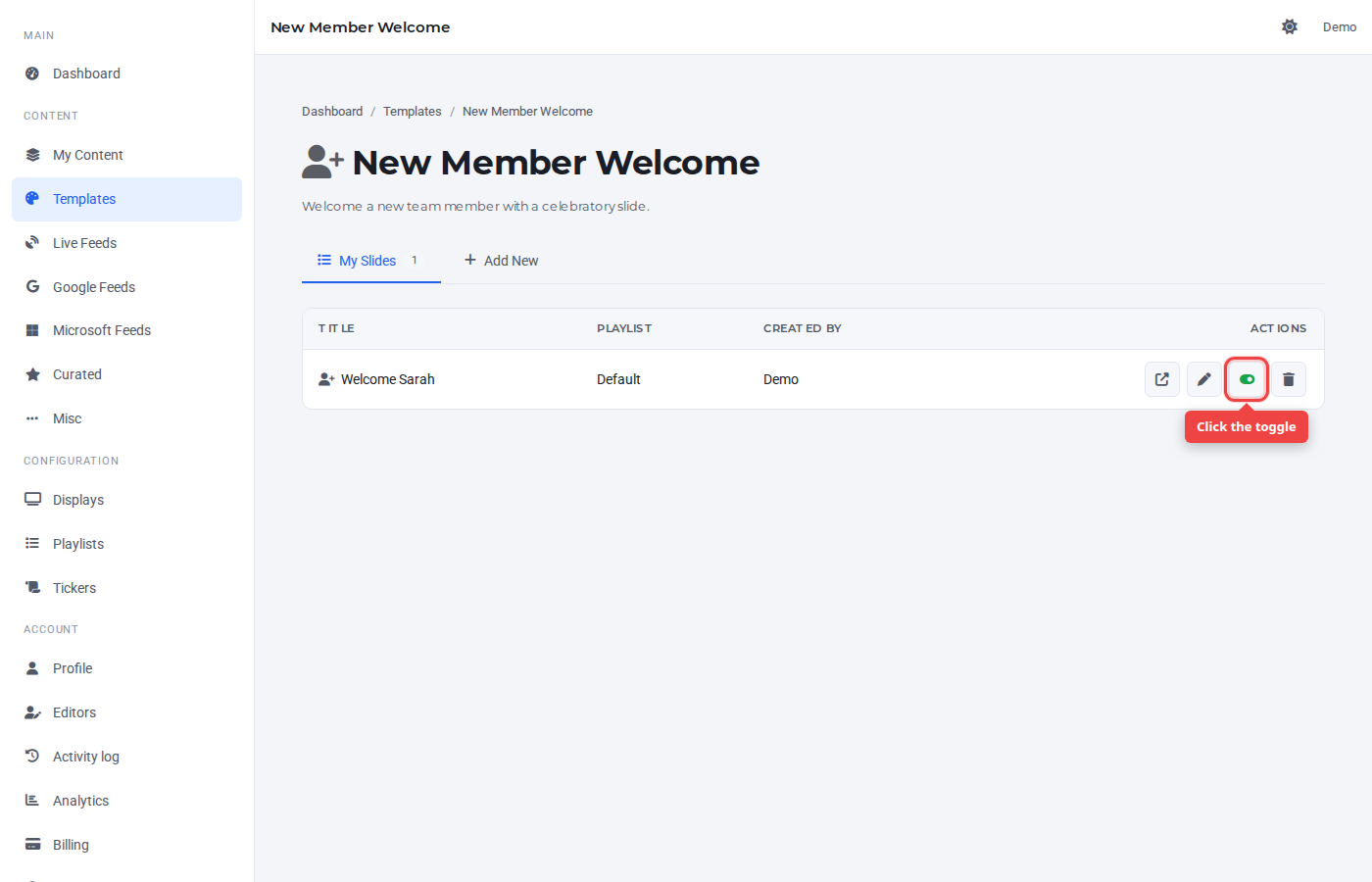Click New Member Welcome breadcrumb
Image resolution: width=1372 pixels, height=882 pixels.
(527, 112)
